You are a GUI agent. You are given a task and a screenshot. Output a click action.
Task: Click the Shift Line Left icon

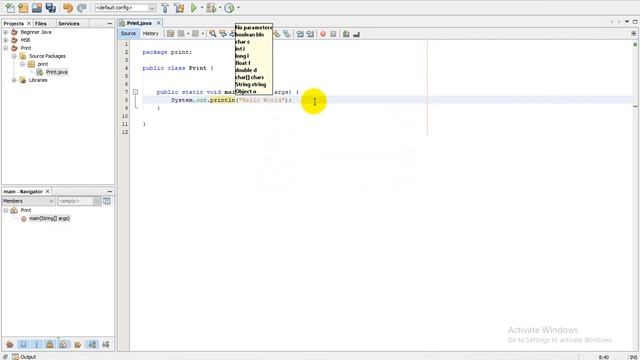tap(300, 34)
